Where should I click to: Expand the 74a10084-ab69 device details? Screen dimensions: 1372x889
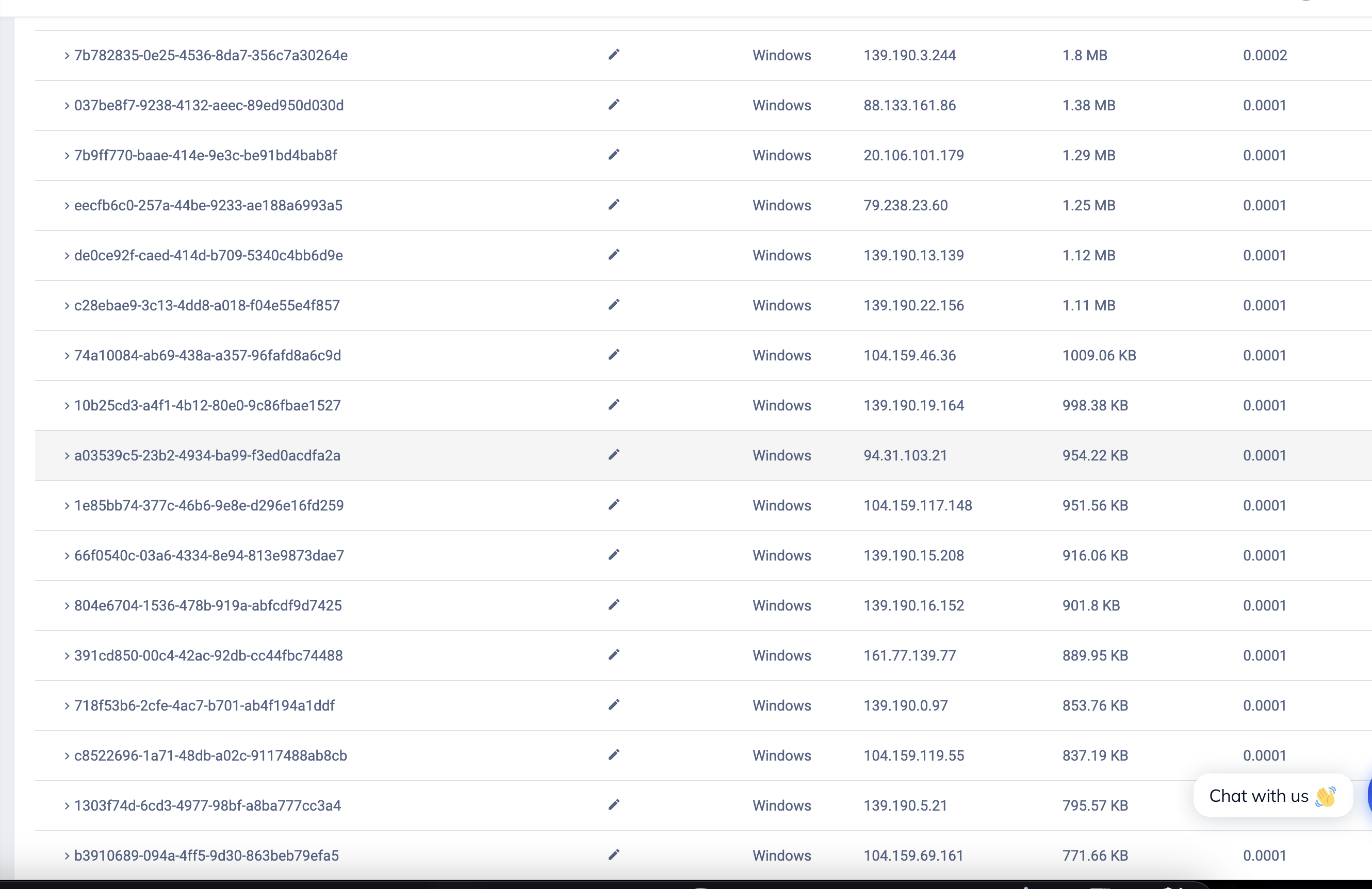coord(67,355)
